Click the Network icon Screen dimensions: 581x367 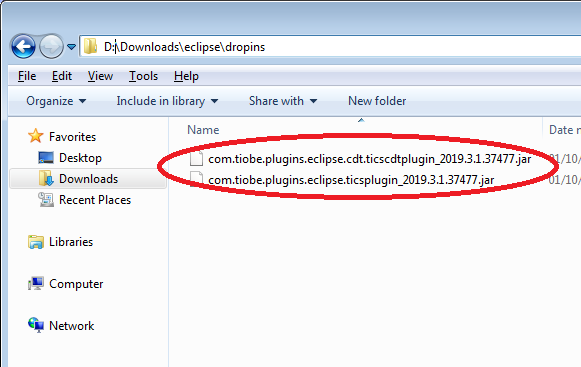(36, 325)
